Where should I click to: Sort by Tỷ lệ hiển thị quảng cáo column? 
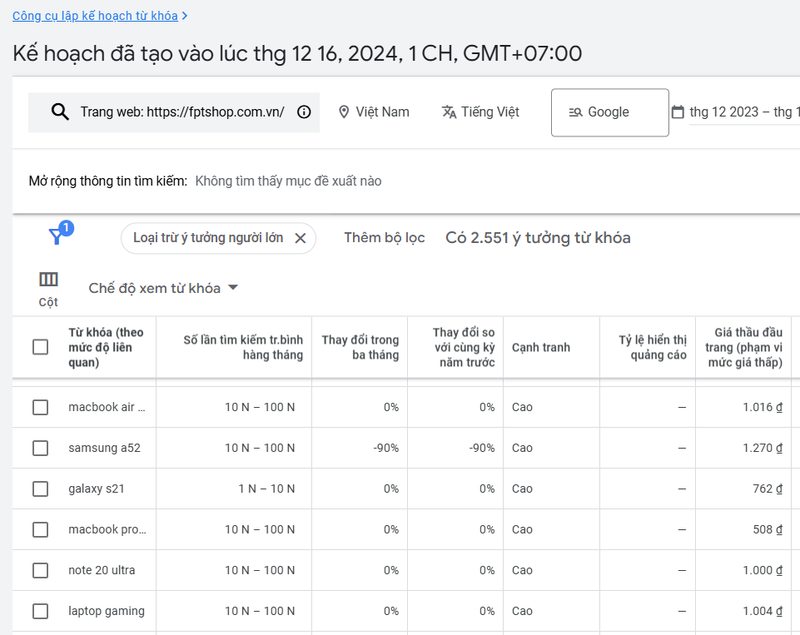[653, 347]
